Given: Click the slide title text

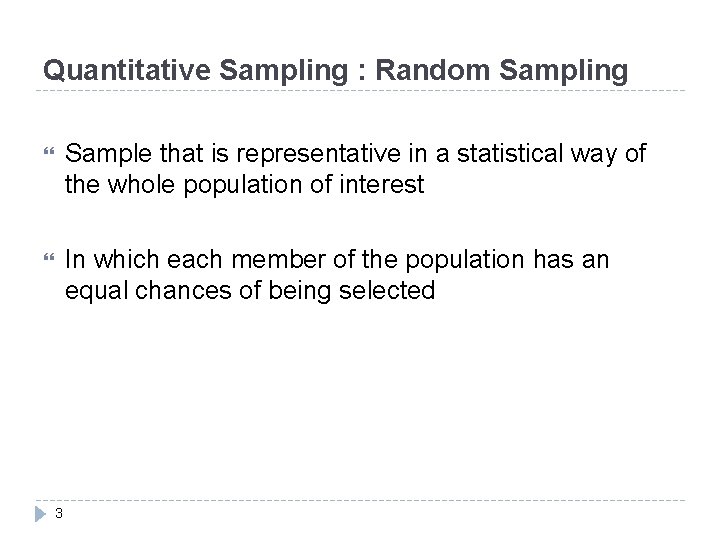Looking at the screenshot, I should 336,71.
